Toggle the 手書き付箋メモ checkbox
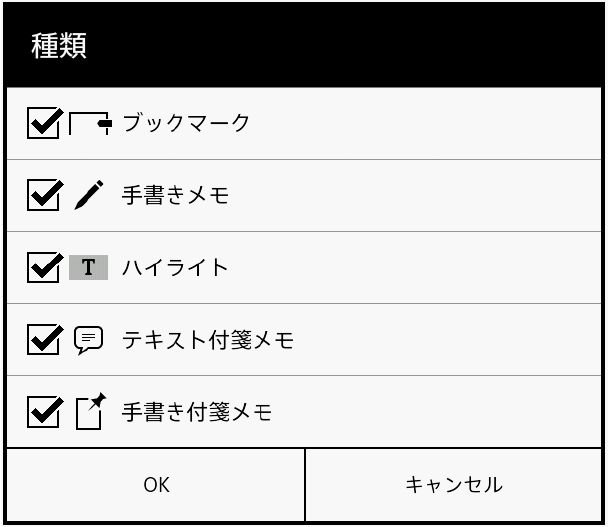This screenshot has height=527, width=608. pyautogui.click(x=45, y=411)
